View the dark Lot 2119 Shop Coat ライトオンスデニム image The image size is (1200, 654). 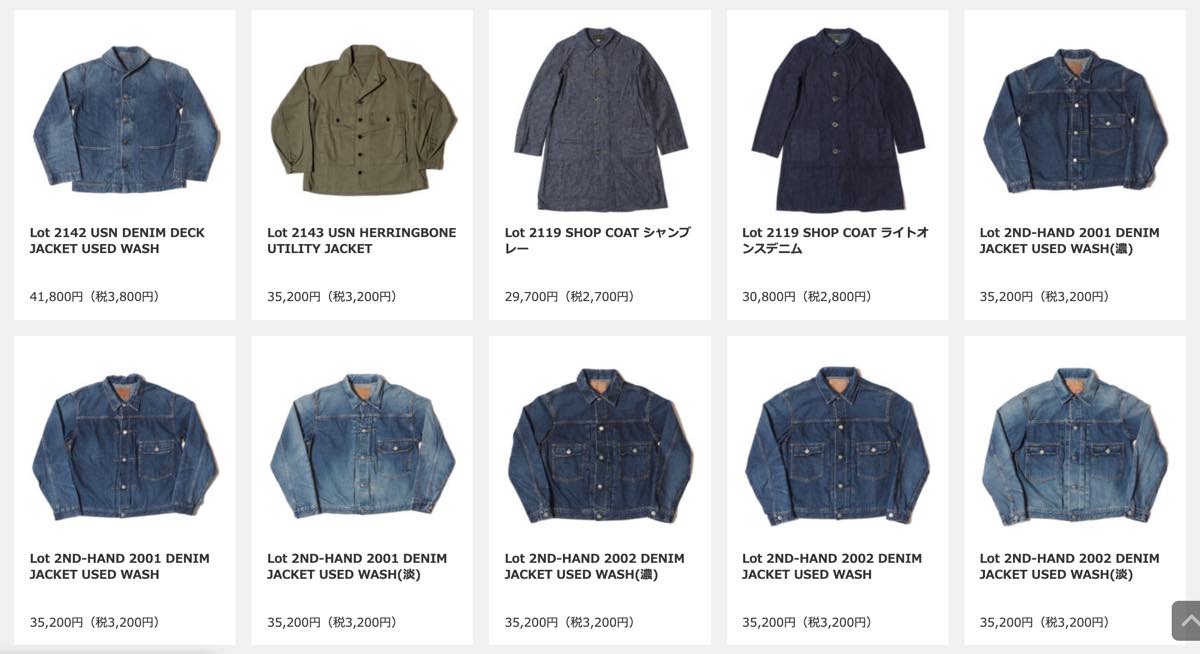837,119
